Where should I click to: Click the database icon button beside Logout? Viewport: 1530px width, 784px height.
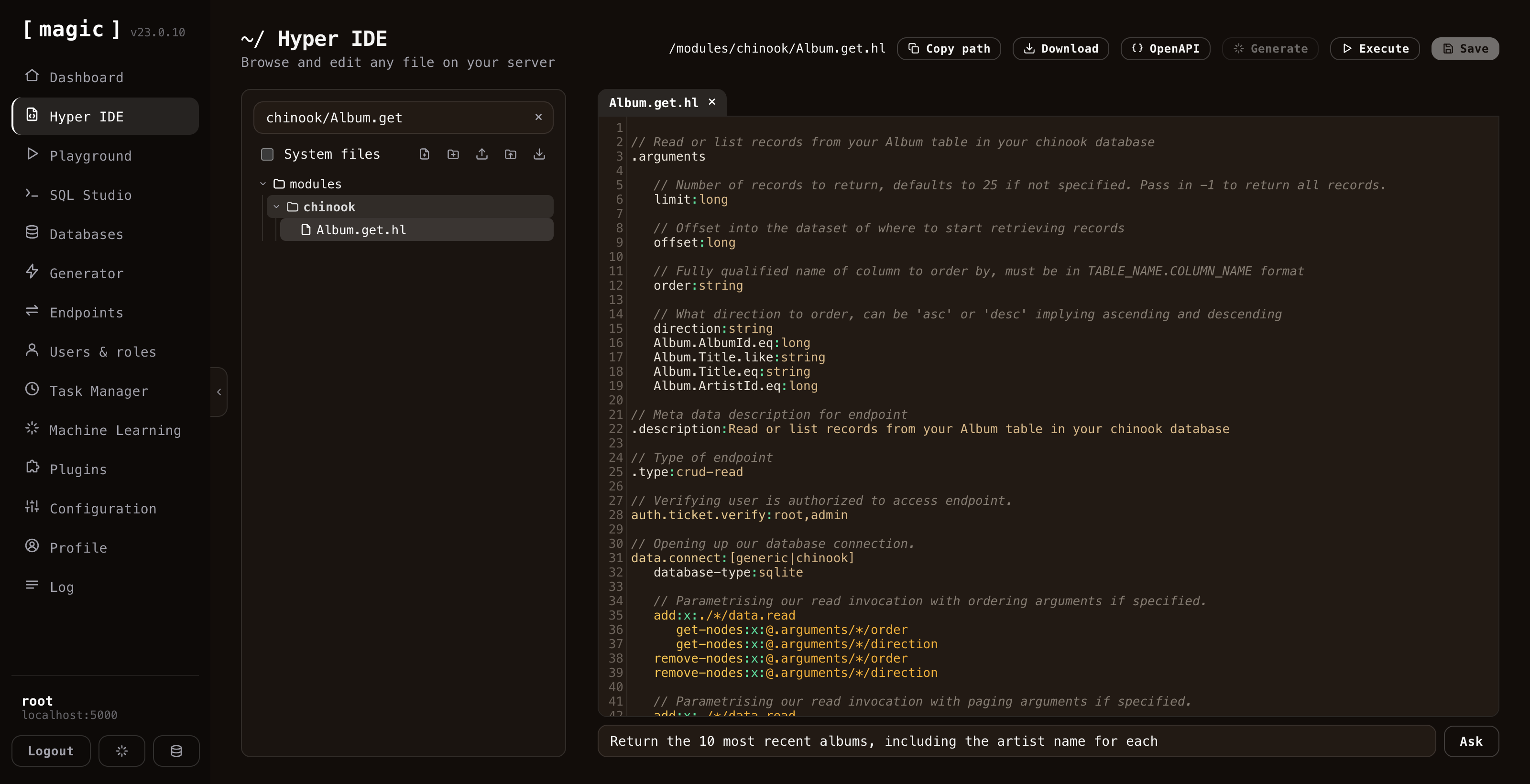coord(176,751)
